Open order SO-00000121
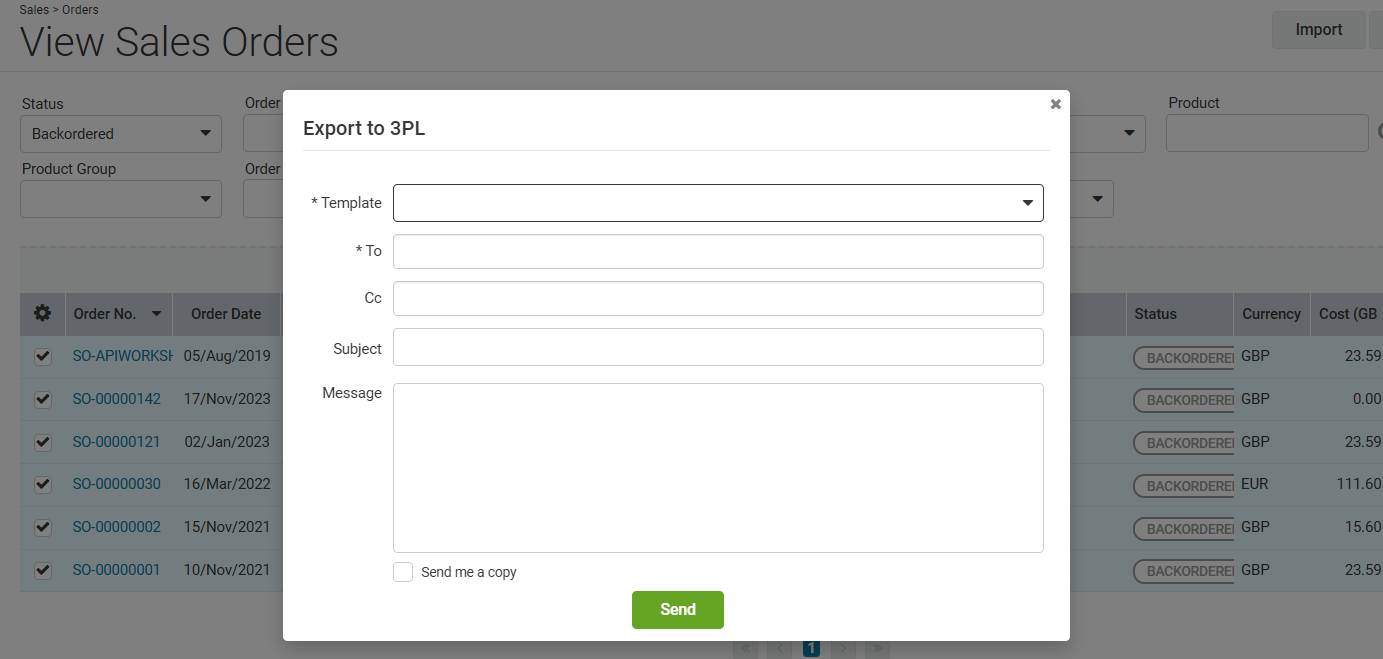Viewport: 1383px width, 659px height. tap(116, 442)
